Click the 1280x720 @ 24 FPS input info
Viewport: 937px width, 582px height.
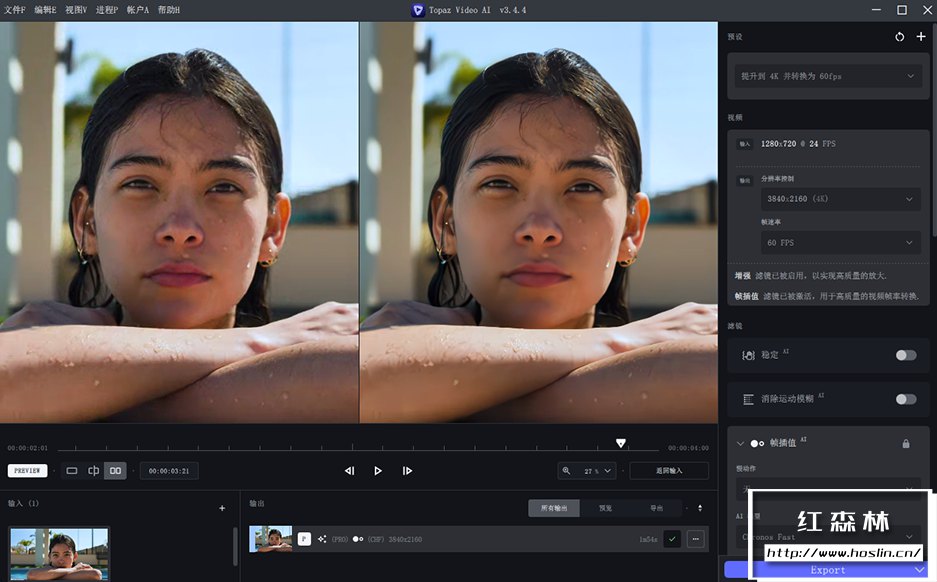(x=798, y=144)
